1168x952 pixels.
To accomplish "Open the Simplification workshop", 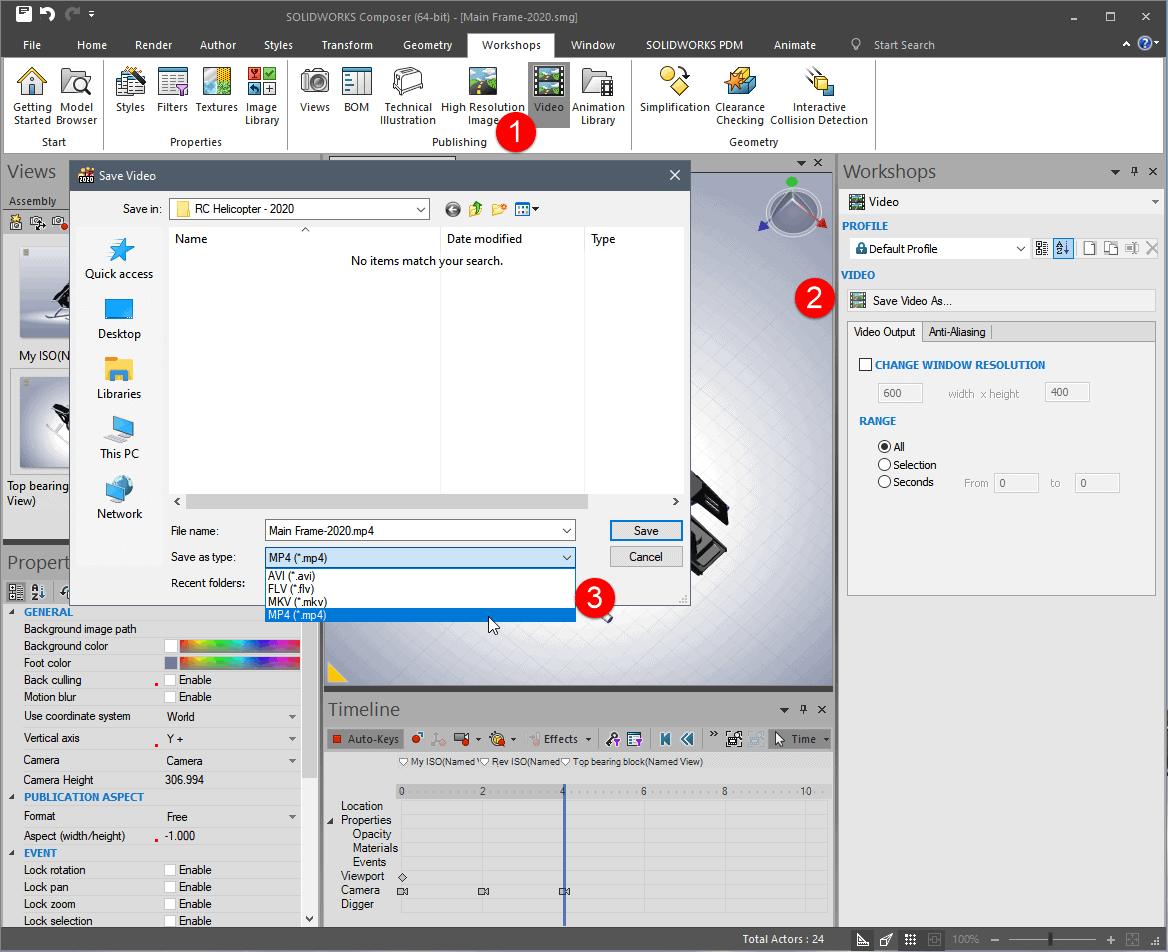I will [x=674, y=90].
